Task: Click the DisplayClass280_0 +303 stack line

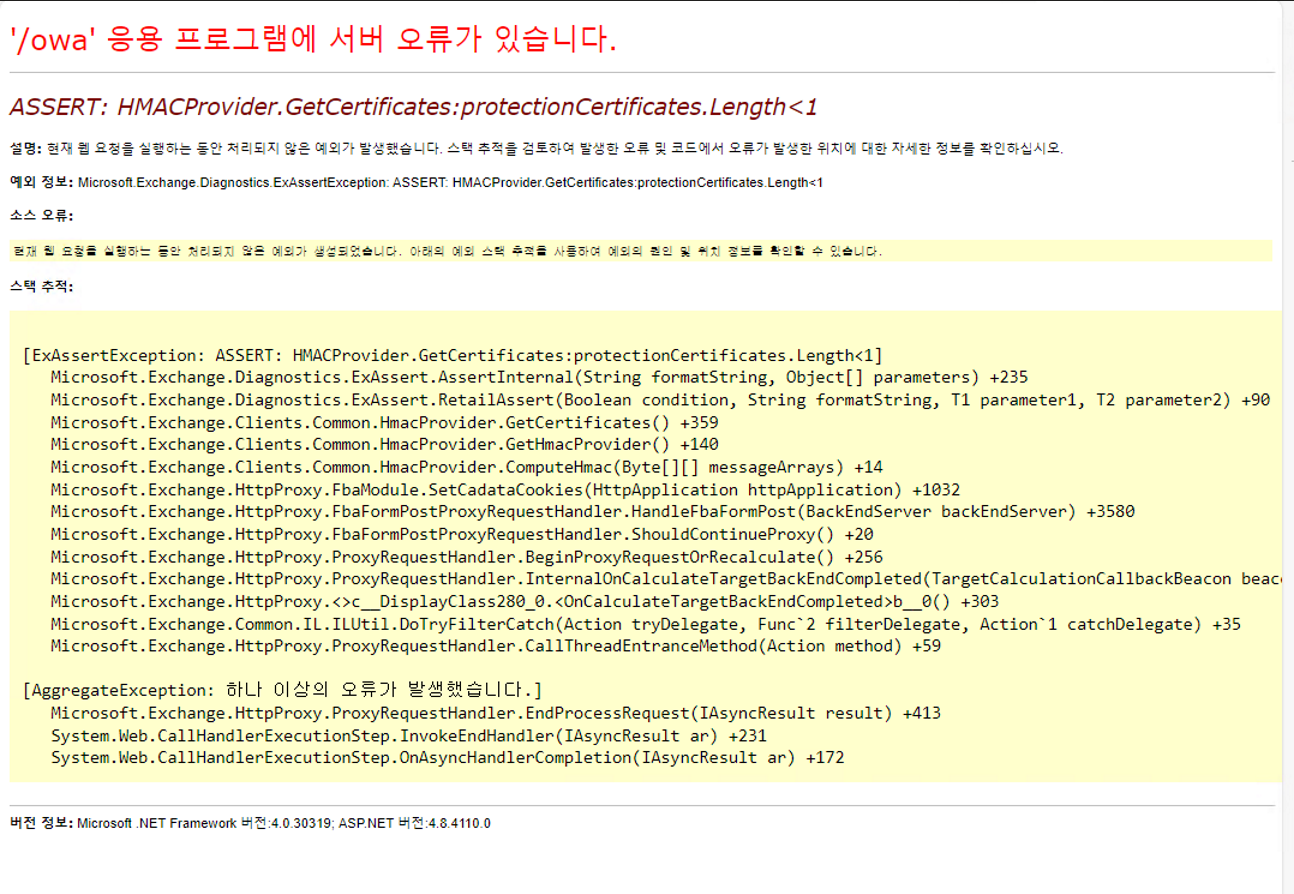Action: coord(525,601)
